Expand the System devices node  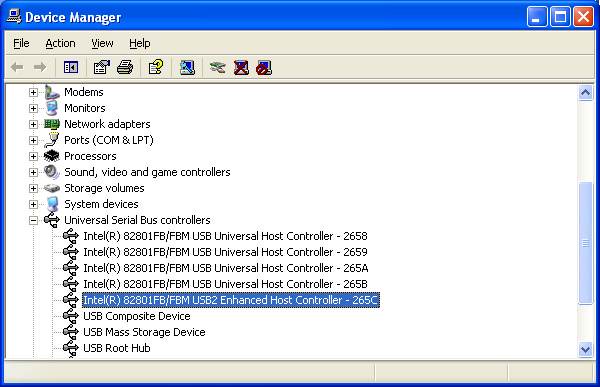tap(33, 204)
